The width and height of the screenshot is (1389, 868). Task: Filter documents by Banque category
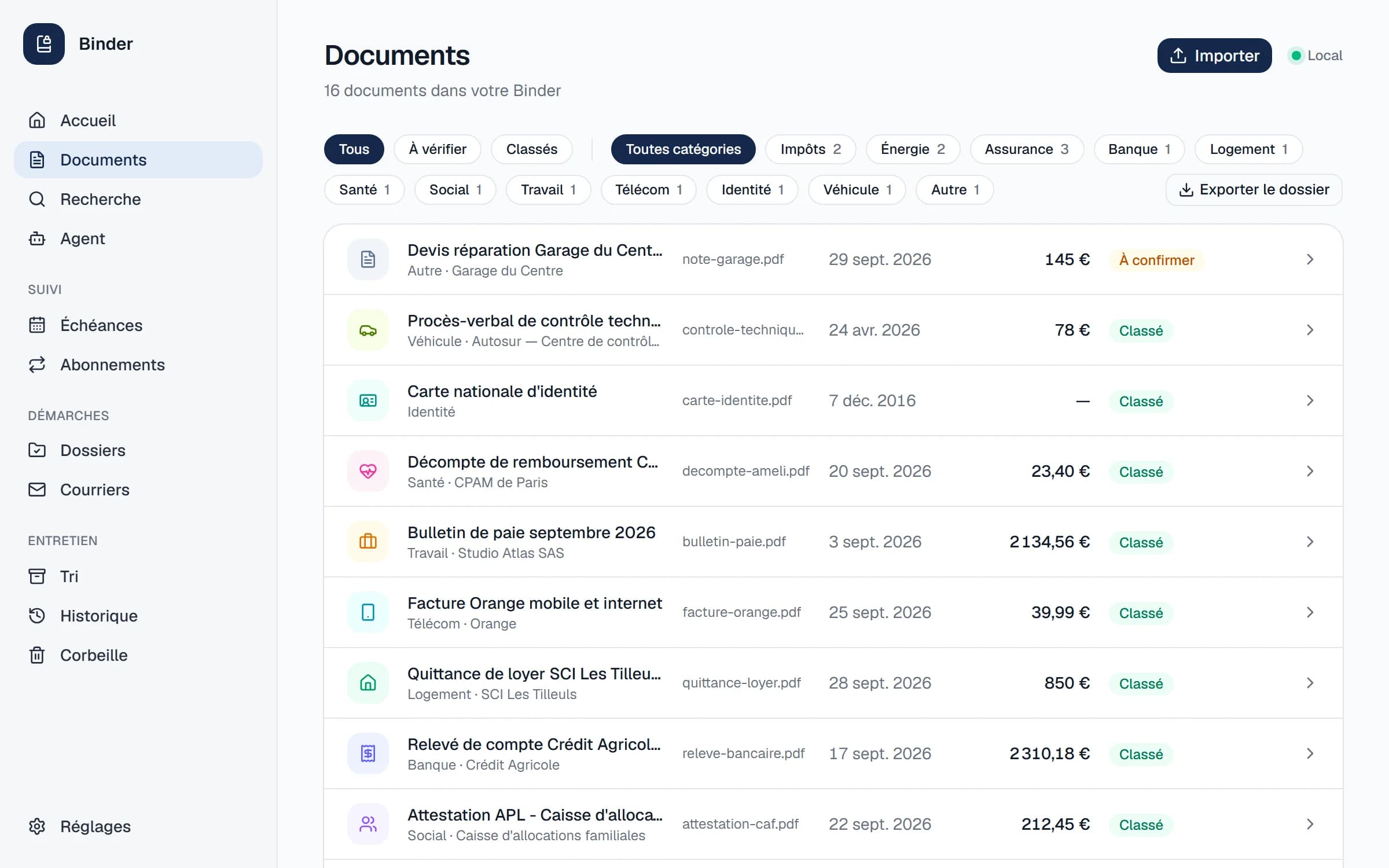point(1140,149)
